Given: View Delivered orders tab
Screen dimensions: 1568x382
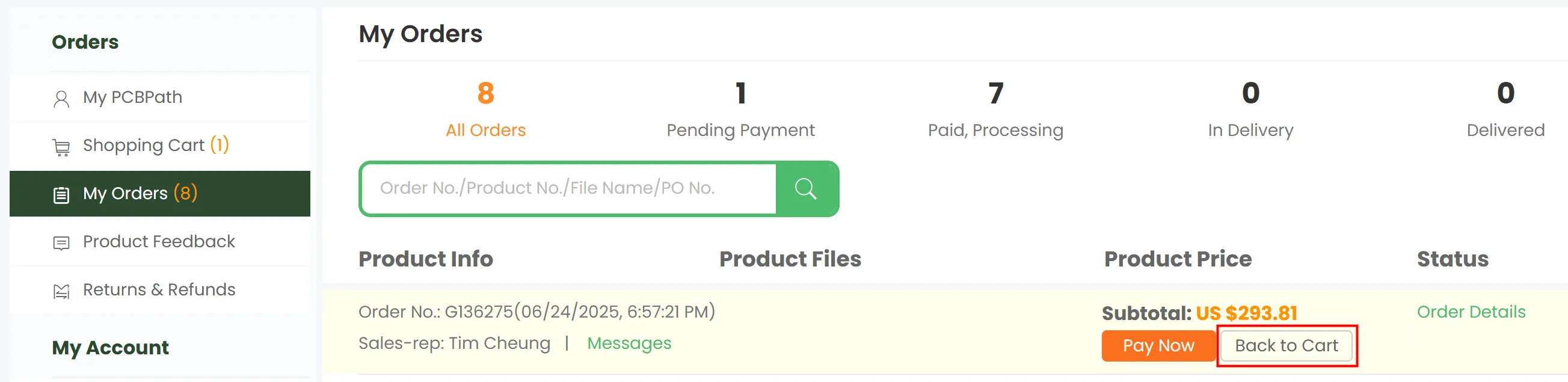Looking at the screenshot, I should click(x=1505, y=110).
